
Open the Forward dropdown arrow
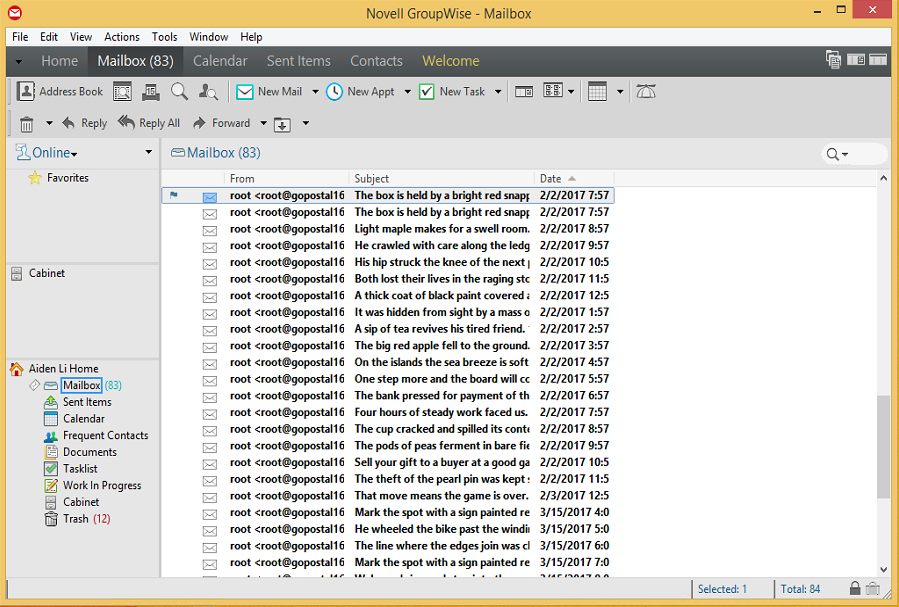(x=264, y=124)
